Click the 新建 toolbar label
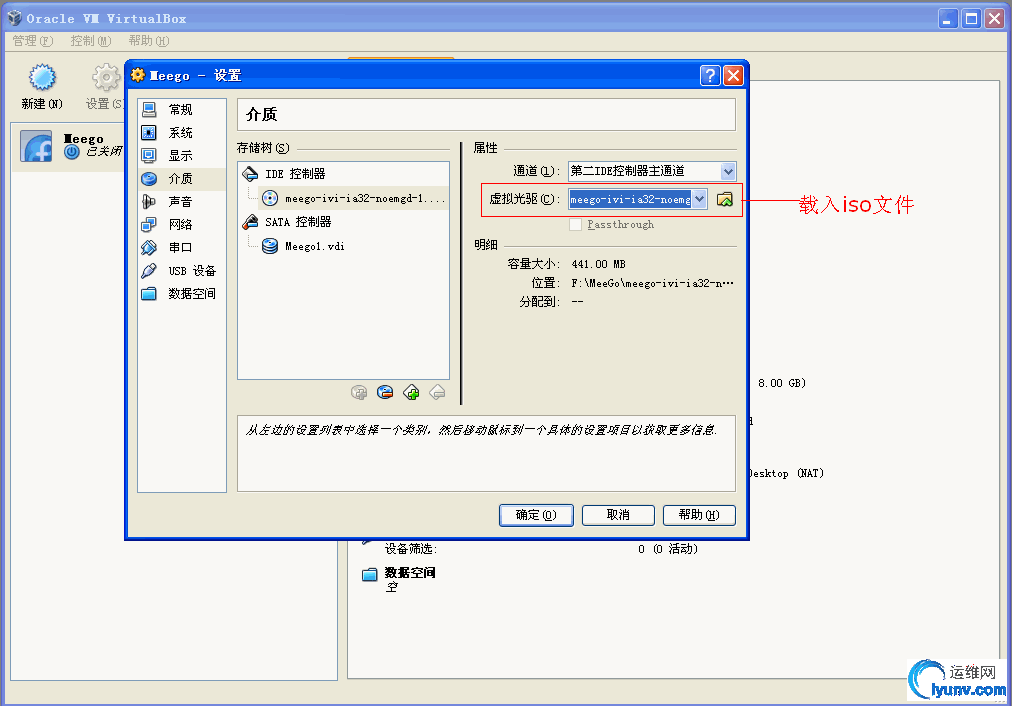 coord(42,104)
